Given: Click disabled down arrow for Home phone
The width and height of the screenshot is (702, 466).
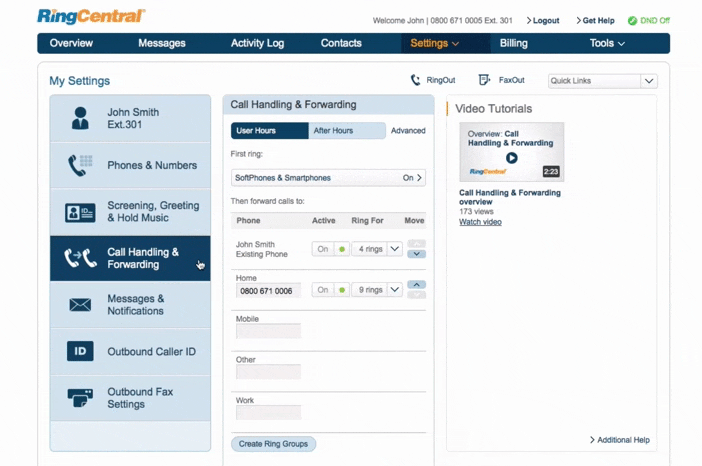Looking at the screenshot, I should click(x=416, y=295).
